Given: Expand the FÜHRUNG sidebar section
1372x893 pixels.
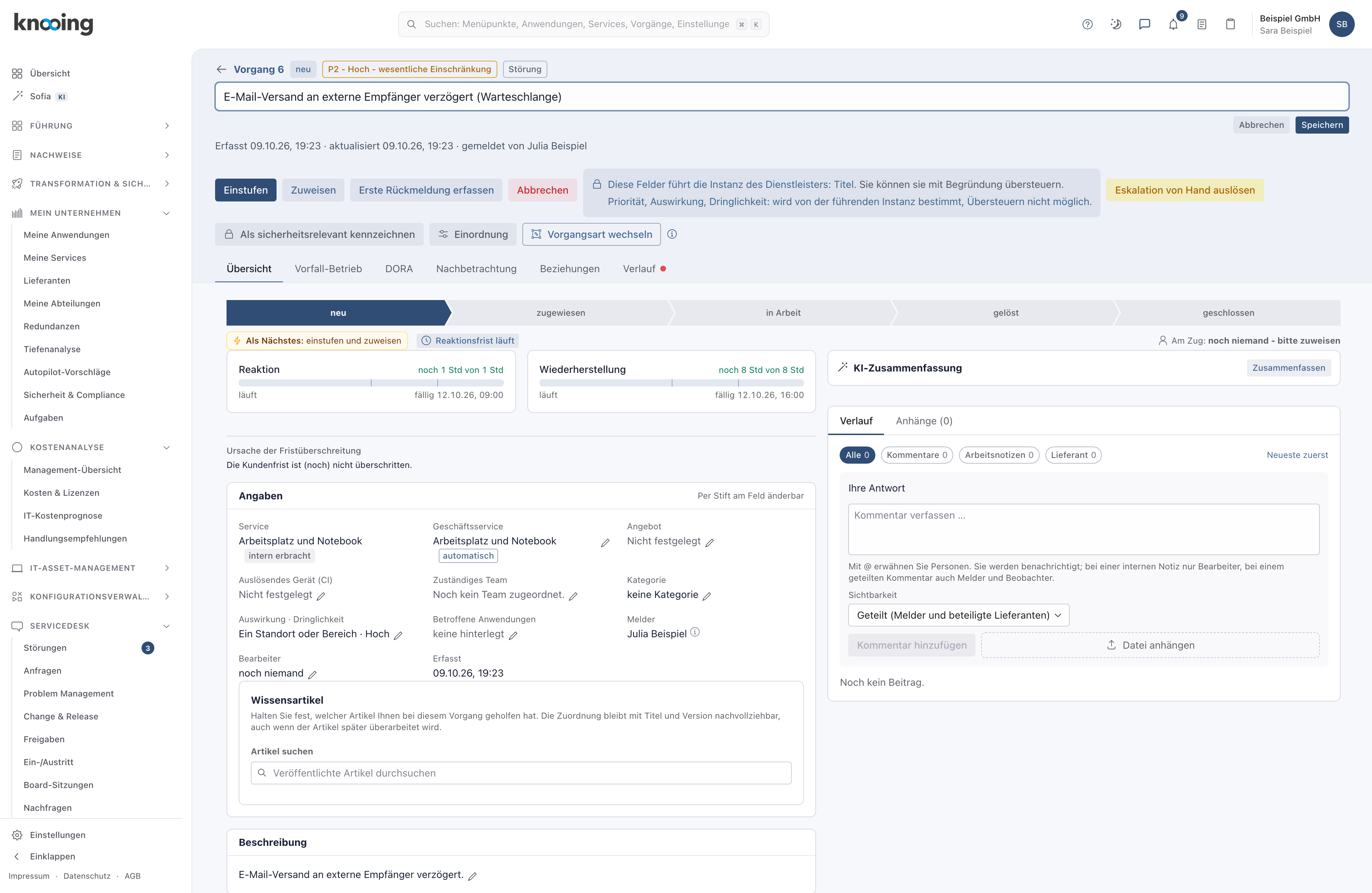Looking at the screenshot, I should coord(92,126).
